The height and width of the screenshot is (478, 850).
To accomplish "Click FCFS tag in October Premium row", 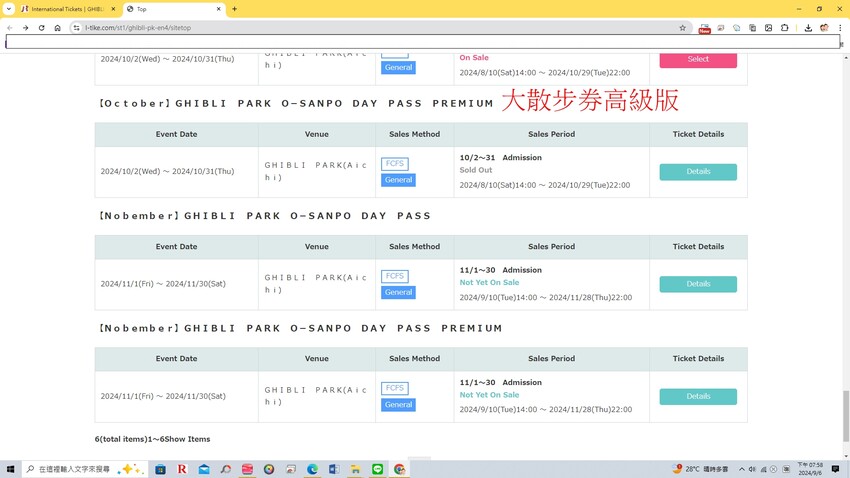I will point(395,163).
